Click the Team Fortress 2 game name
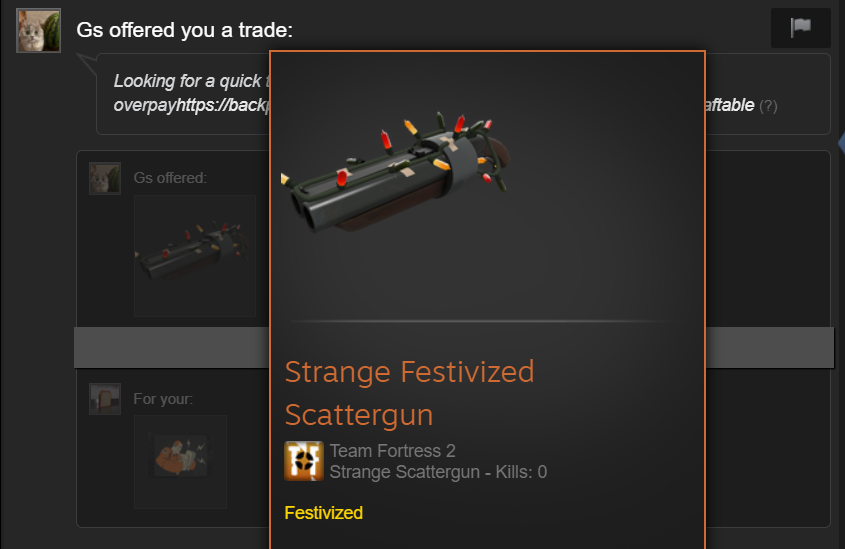Viewport: 845px width, 549px height. (x=392, y=450)
